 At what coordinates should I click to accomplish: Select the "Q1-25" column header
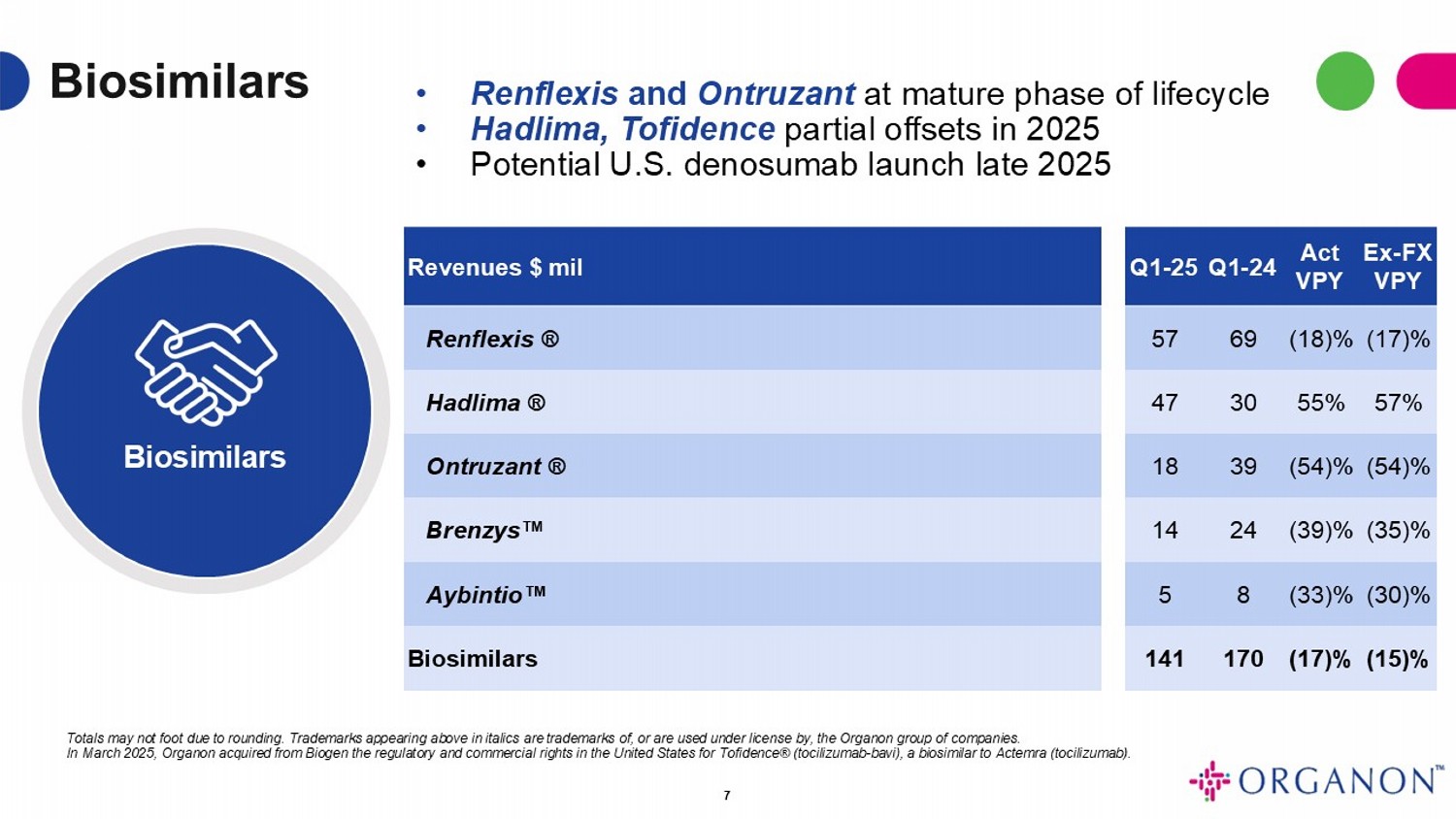tap(1164, 268)
